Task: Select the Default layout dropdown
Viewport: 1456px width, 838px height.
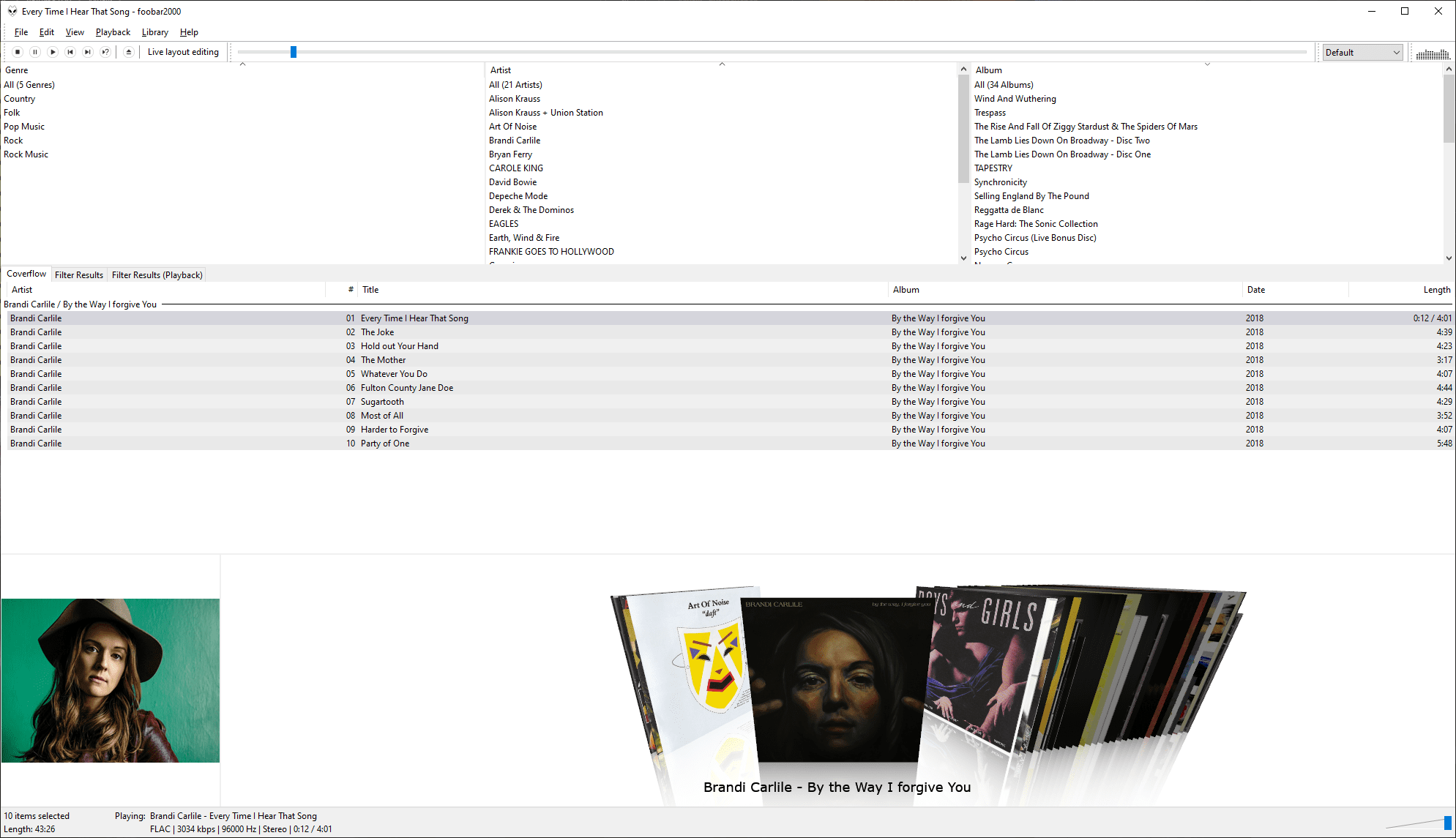Action: [1362, 52]
